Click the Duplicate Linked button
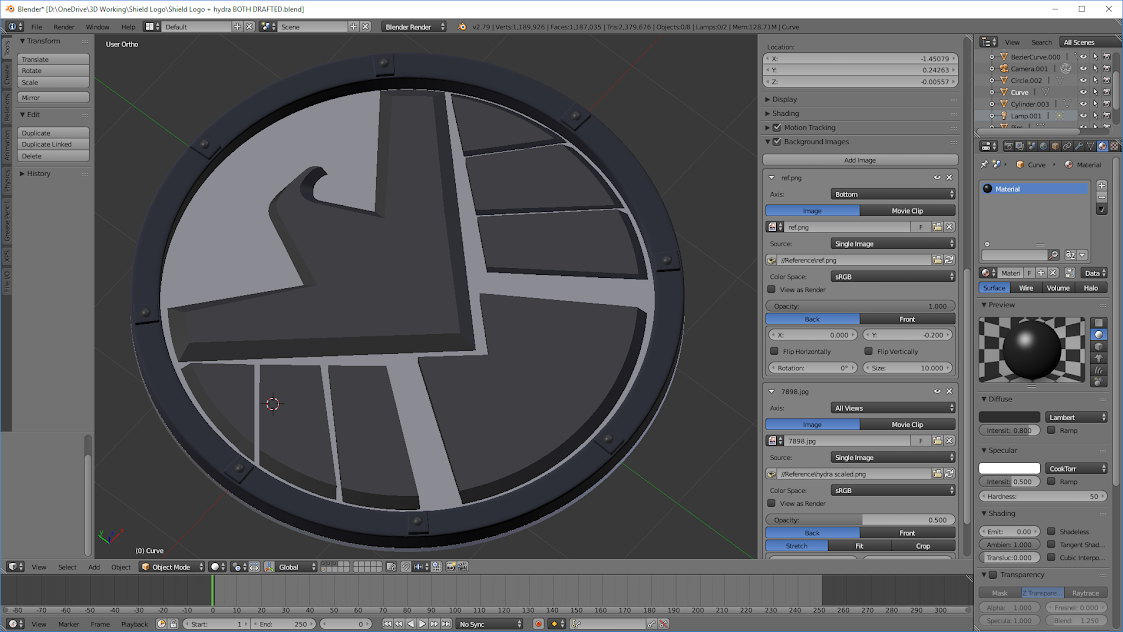1123x632 pixels. (x=54, y=144)
